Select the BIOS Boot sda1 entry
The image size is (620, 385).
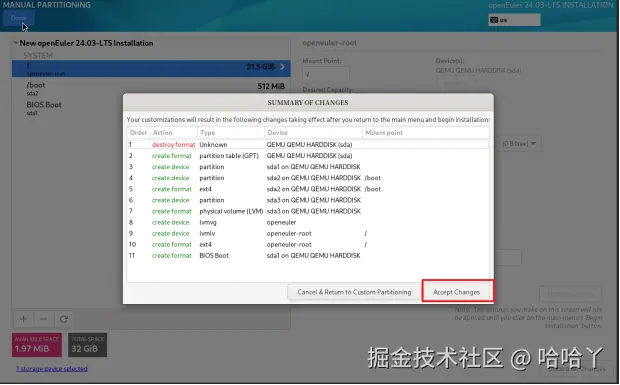click(x=151, y=108)
